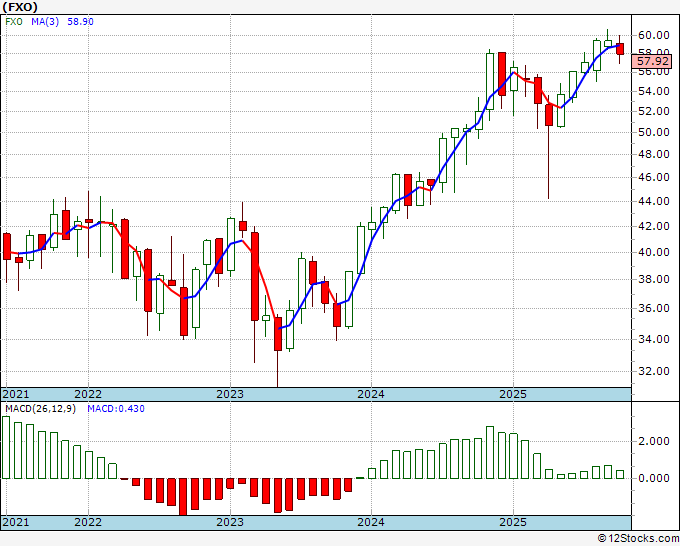This screenshot has height=546, width=680.
Task: Click the deepest red MACD bar in late 2022
Action: pyautogui.click(x=183, y=497)
